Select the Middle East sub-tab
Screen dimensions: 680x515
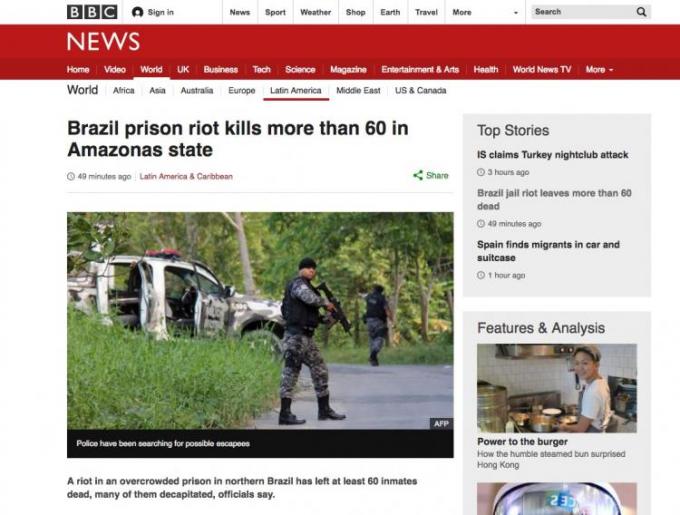(358, 91)
